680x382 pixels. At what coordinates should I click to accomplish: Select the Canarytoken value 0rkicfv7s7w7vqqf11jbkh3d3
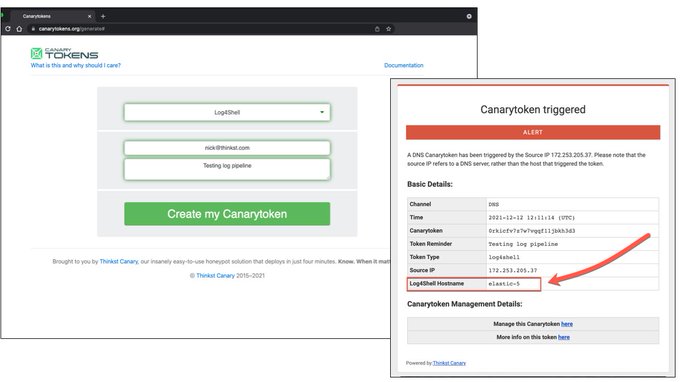pyautogui.click(x=532, y=231)
